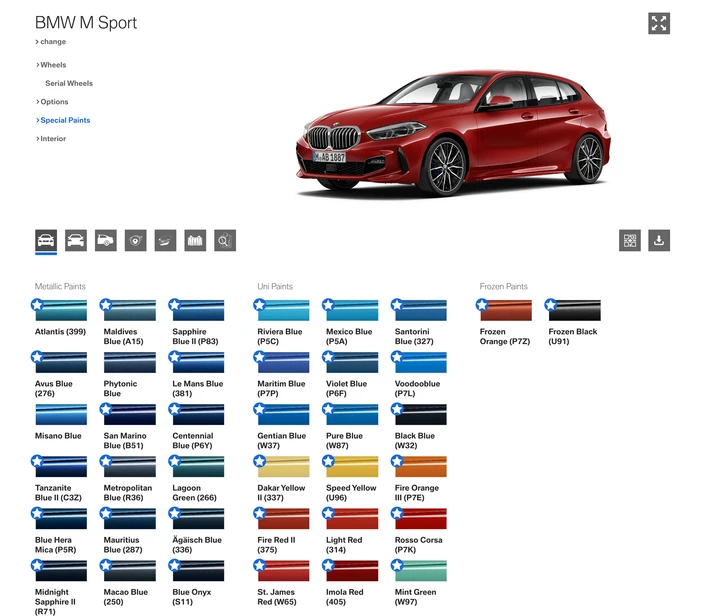This screenshot has height=616, width=720.
Task: Click the star badge on Black Blue swatch
Action: click(397, 409)
